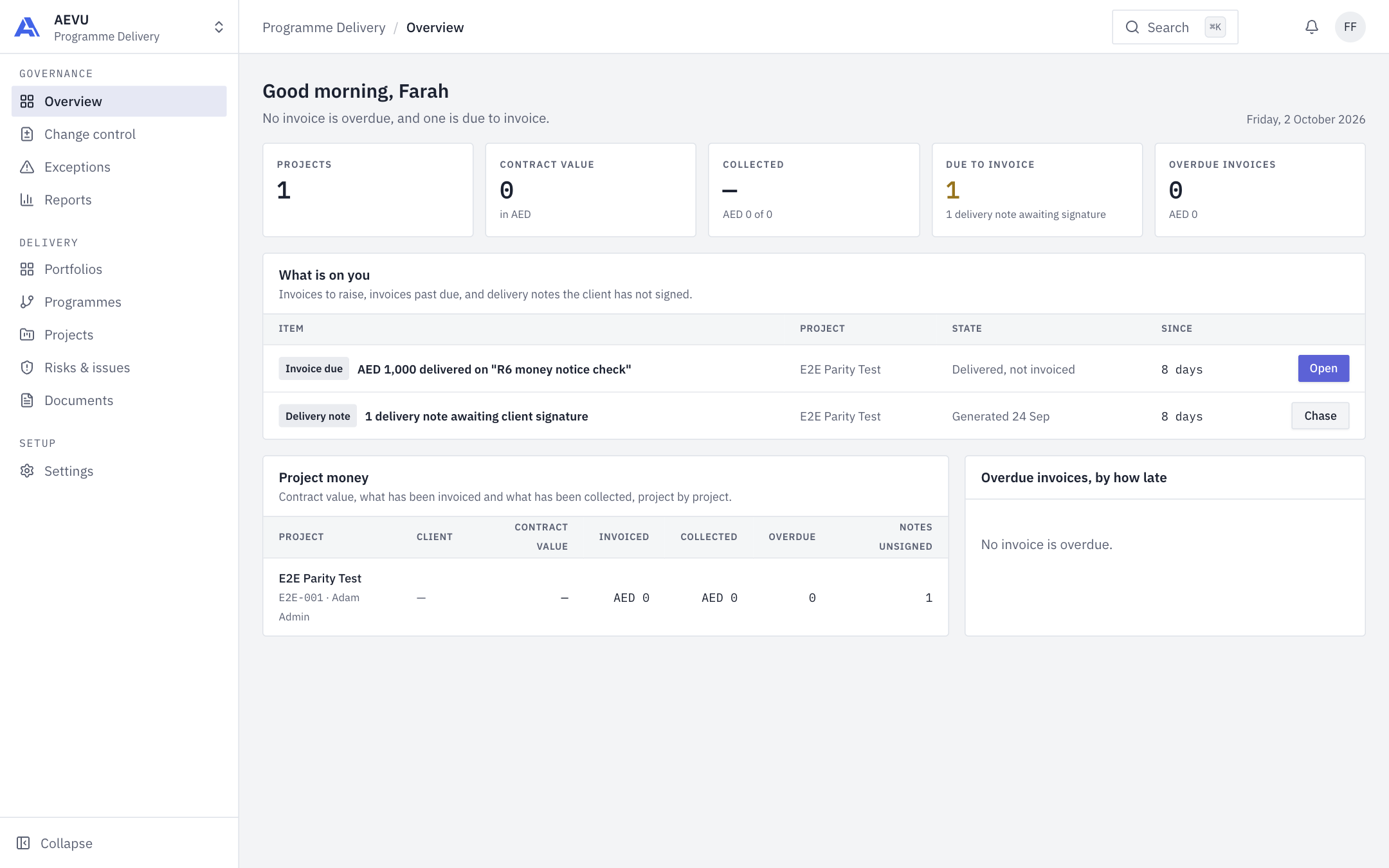The height and width of the screenshot is (868, 1389).
Task: Click "E2E-001 · Adam Admin" subtitle
Action: 319,607
